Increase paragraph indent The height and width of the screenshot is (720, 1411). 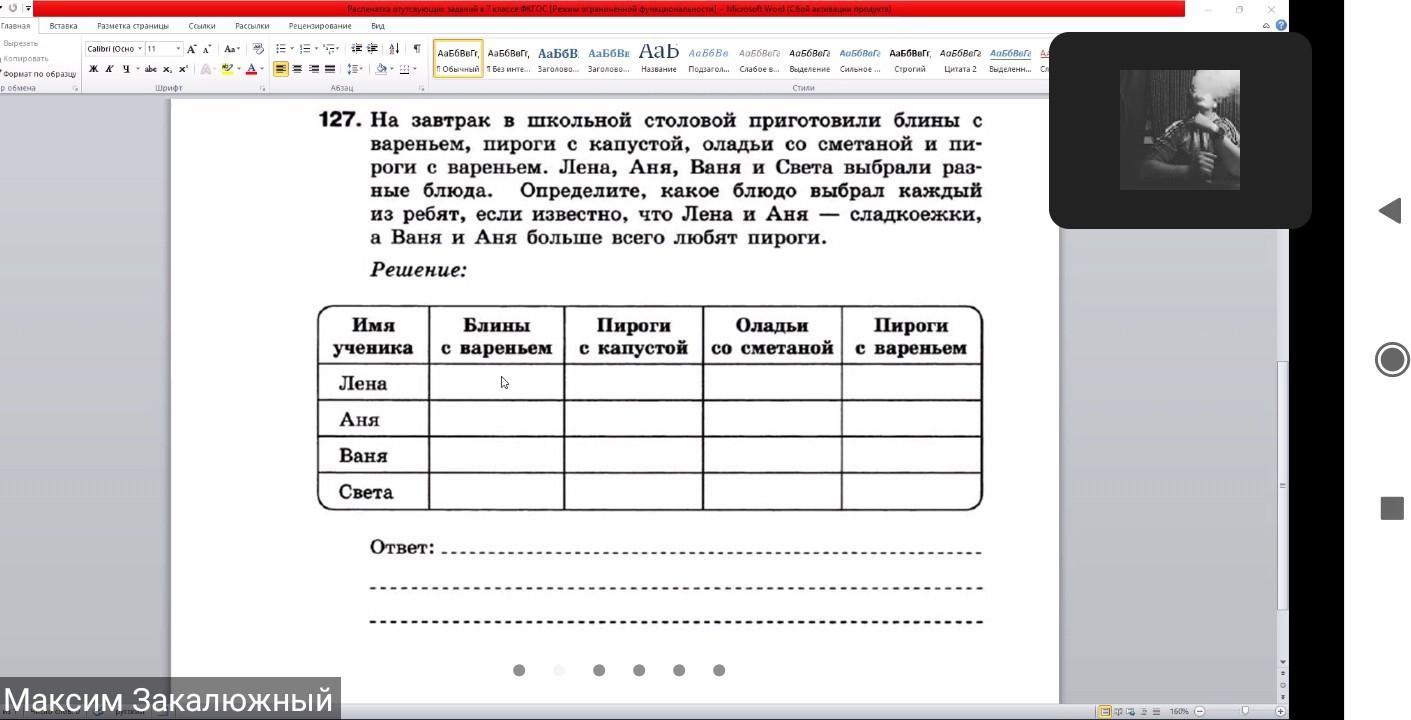click(373, 49)
